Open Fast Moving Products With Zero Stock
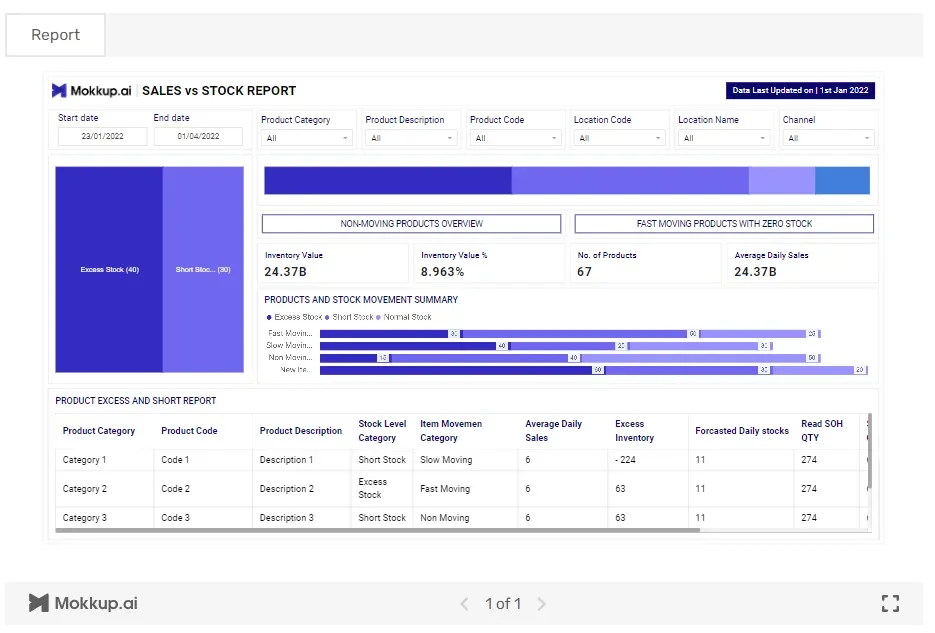 coord(724,224)
